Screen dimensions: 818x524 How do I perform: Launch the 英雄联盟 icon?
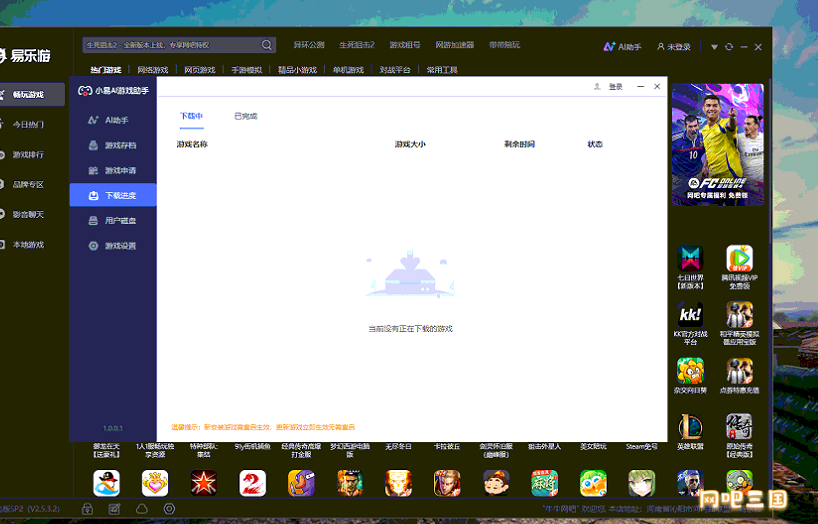point(690,427)
